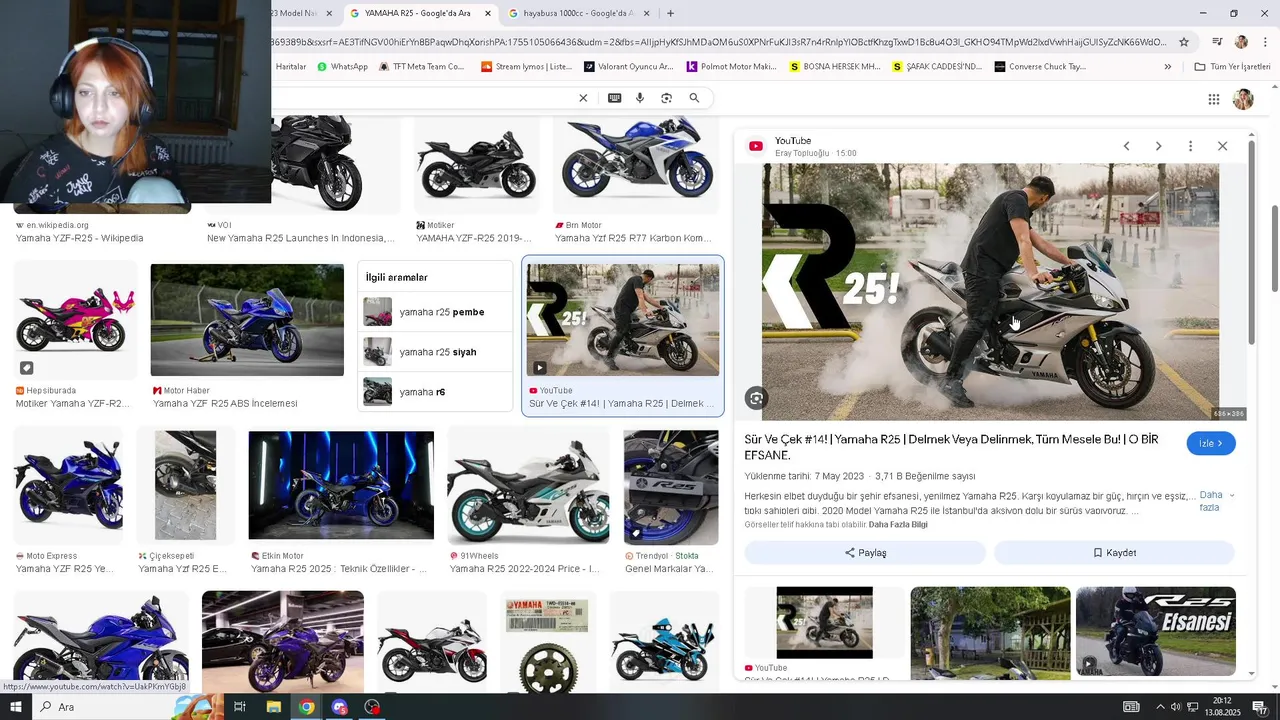
Task: Show more bookmarks chevron
Action: pos(1167,67)
